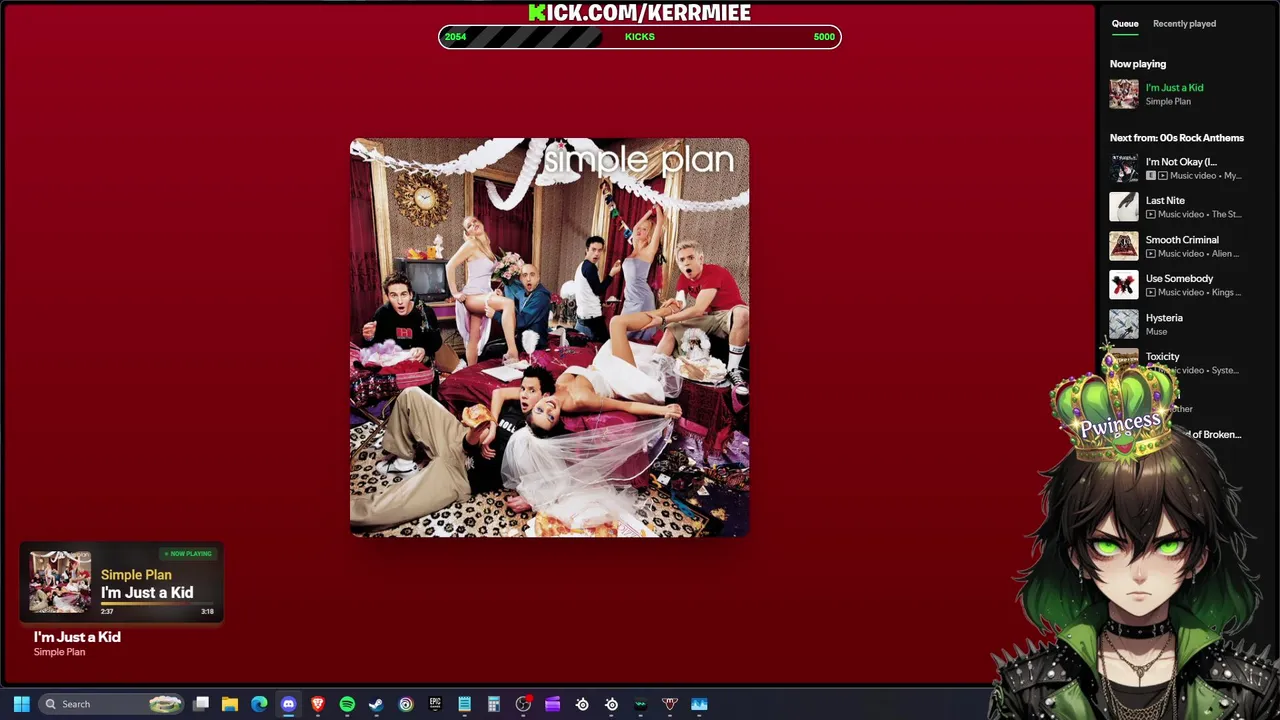Click the KICK.COM/KERRMIEE header text
Screen dimensions: 1280x720
click(640, 12)
